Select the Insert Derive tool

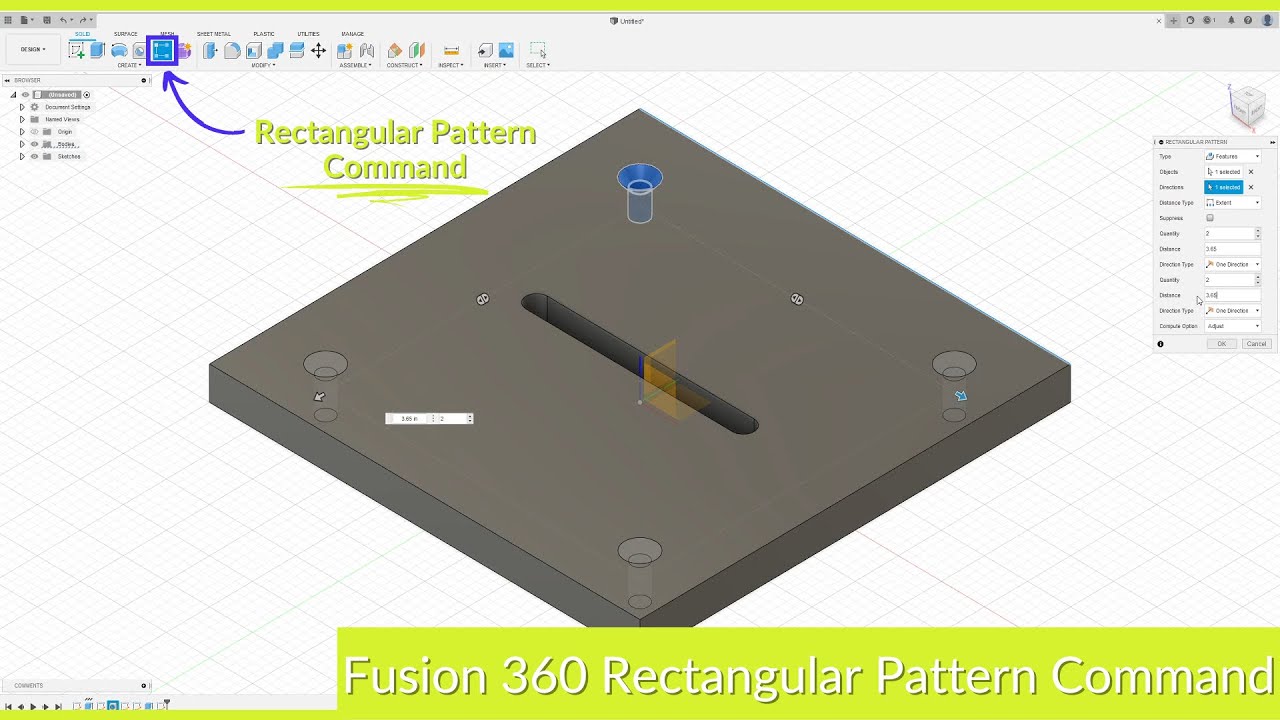[x=485, y=50]
